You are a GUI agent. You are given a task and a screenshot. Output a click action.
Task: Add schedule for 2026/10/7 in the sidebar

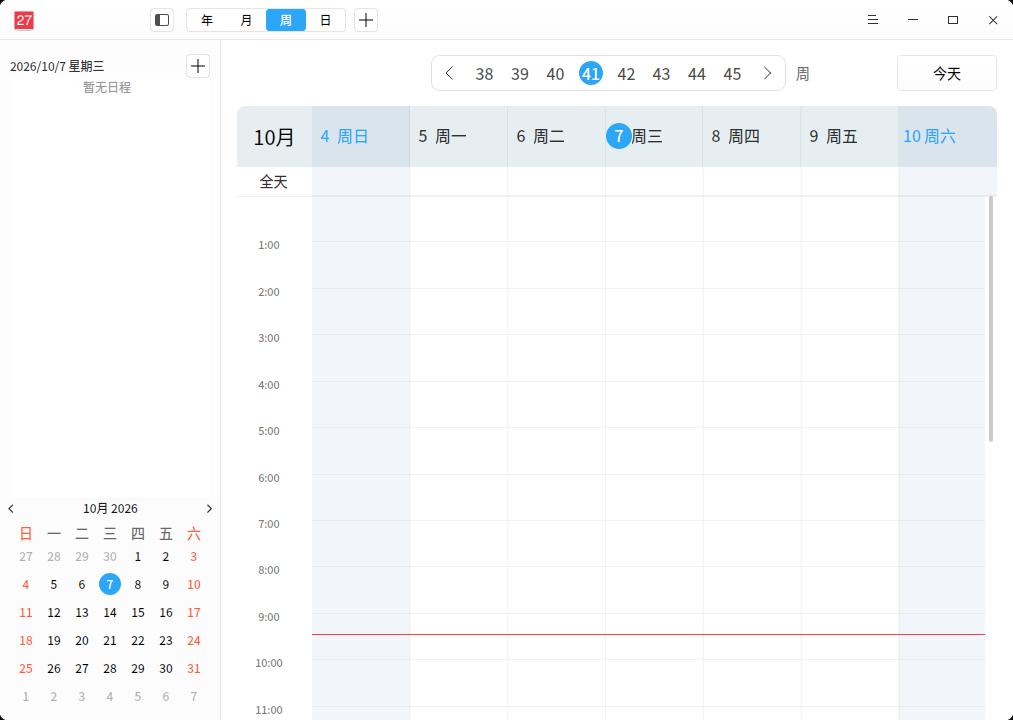(198, 66)
